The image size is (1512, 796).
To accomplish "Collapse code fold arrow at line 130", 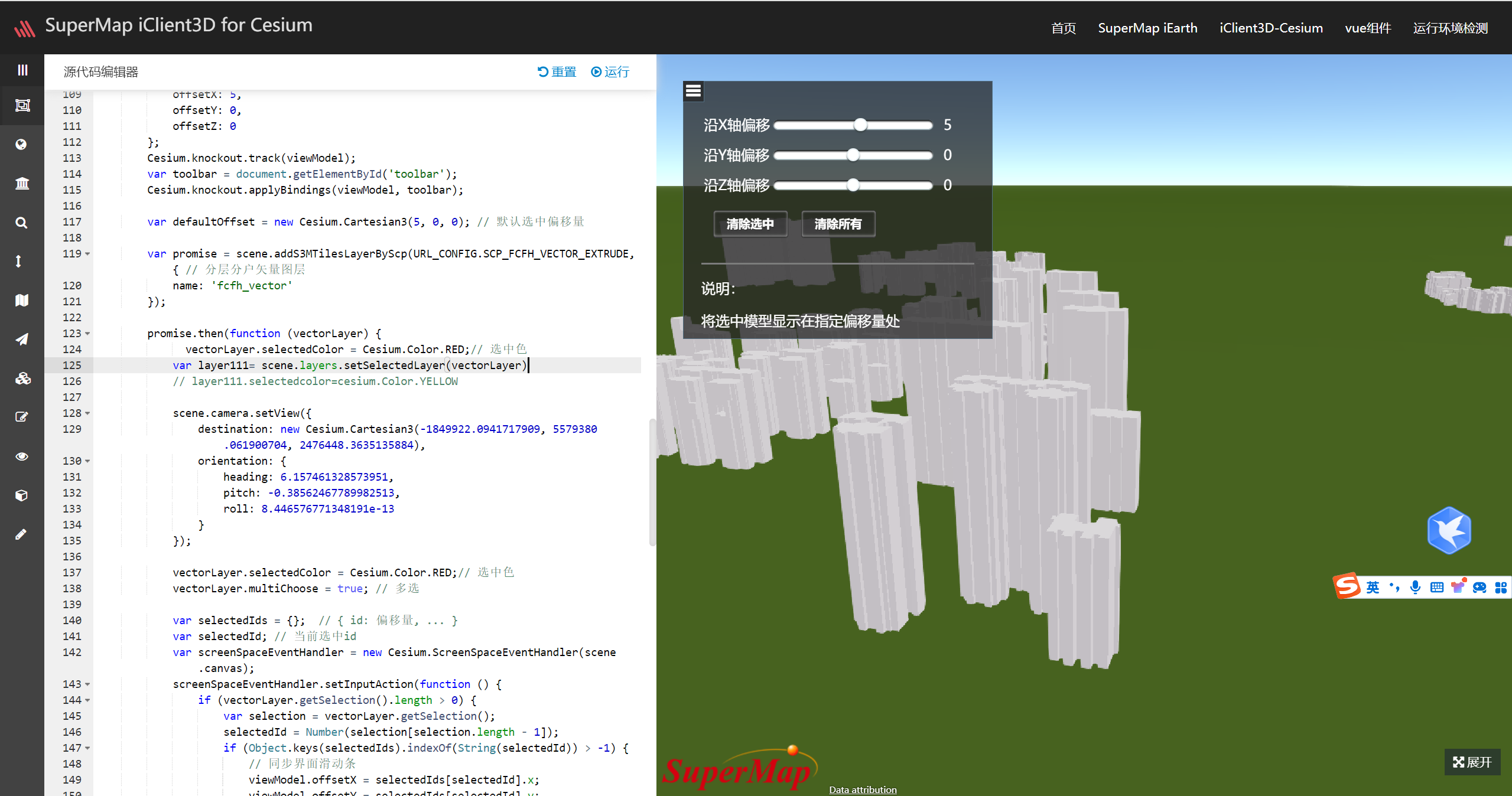I will tap(87, 461).
